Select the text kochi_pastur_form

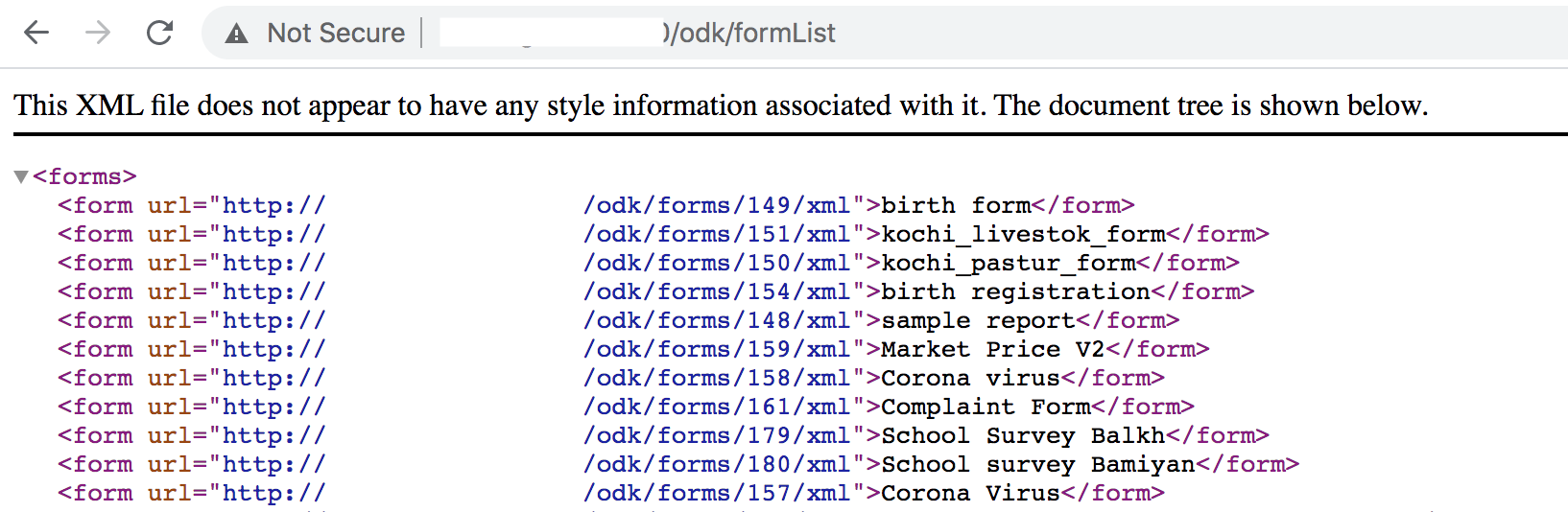pyautogui.click(x=1009, y=263)
